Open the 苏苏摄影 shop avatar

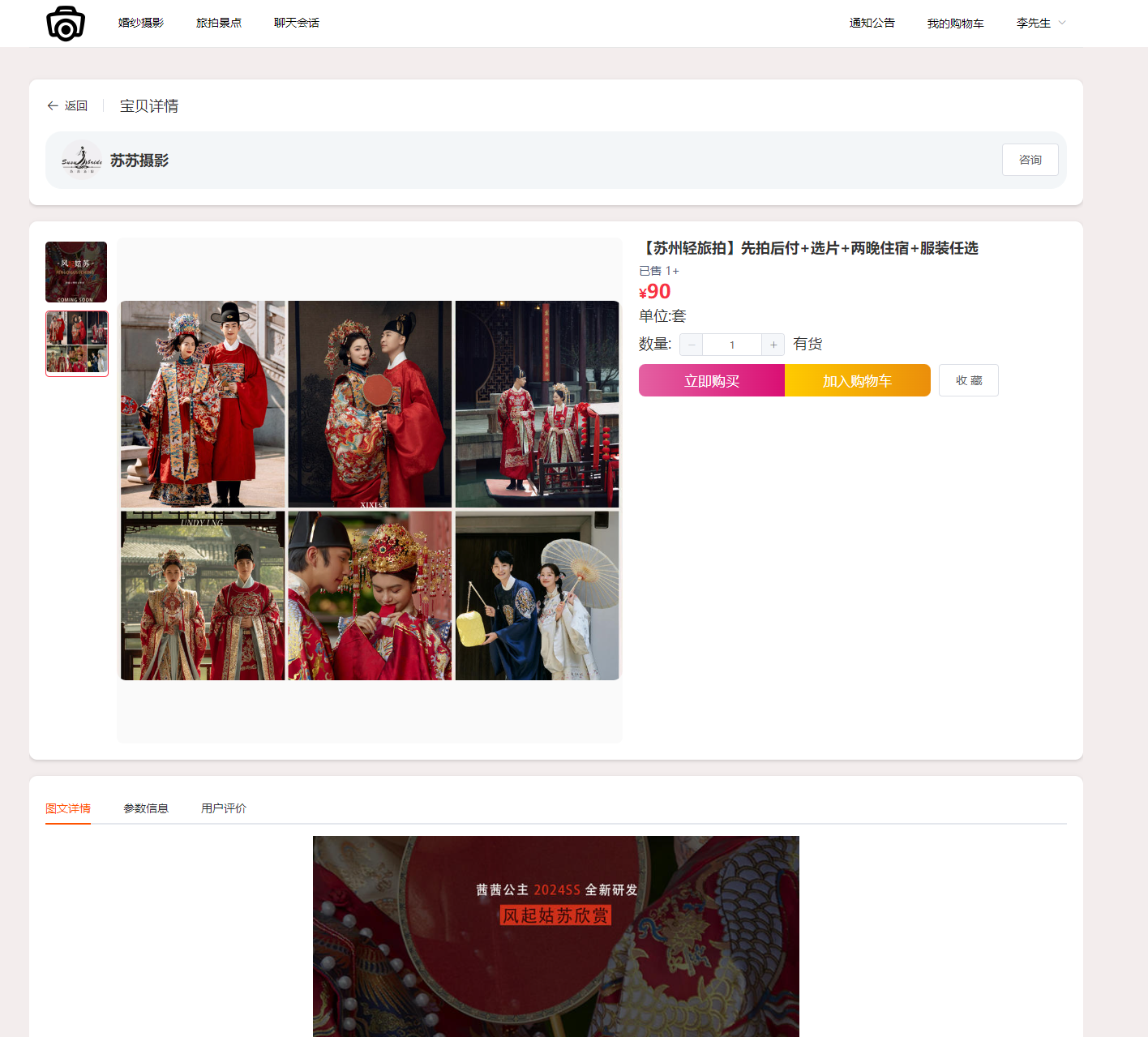(x=82, y=161)
